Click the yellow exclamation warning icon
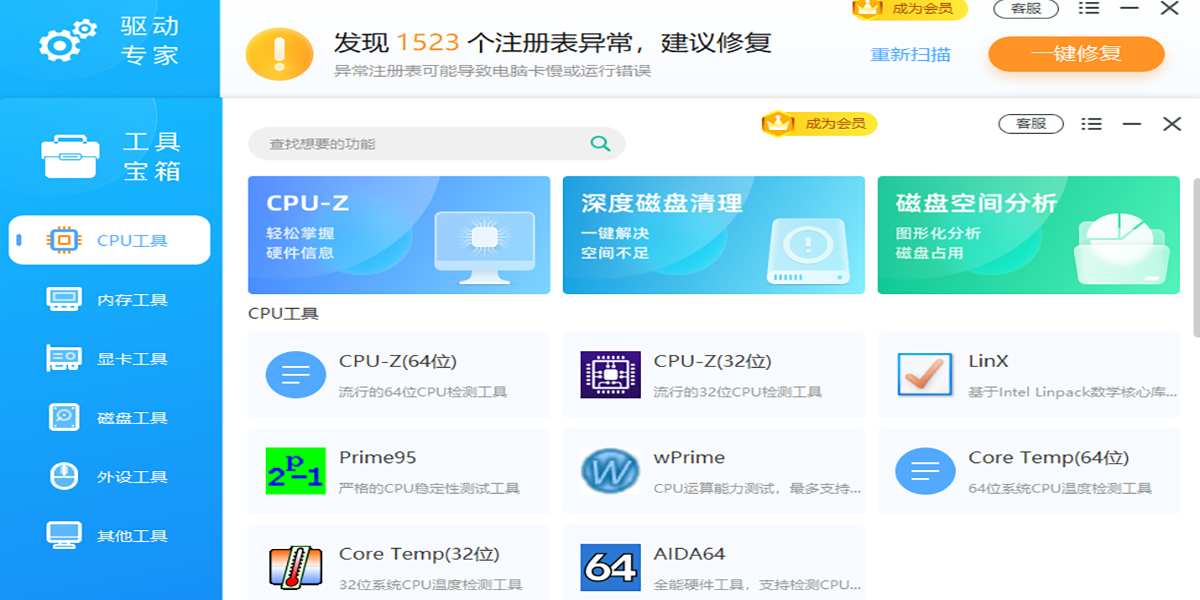 [x=279, y=54]
